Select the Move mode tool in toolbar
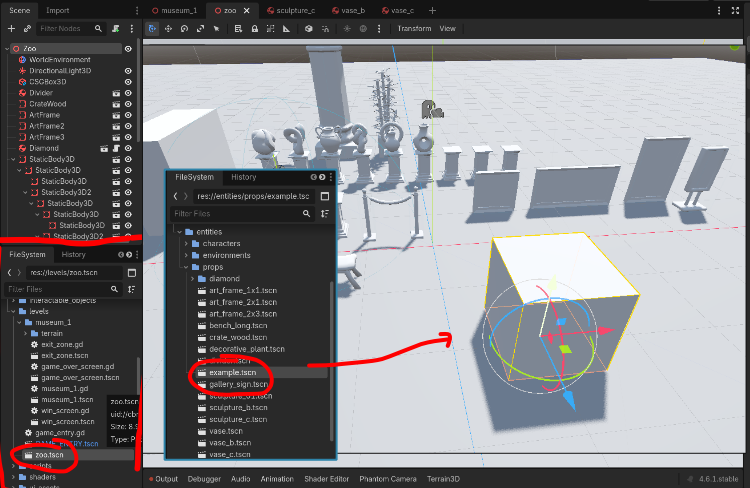Viewport: 750px width, 488px height. coord(167,29)
